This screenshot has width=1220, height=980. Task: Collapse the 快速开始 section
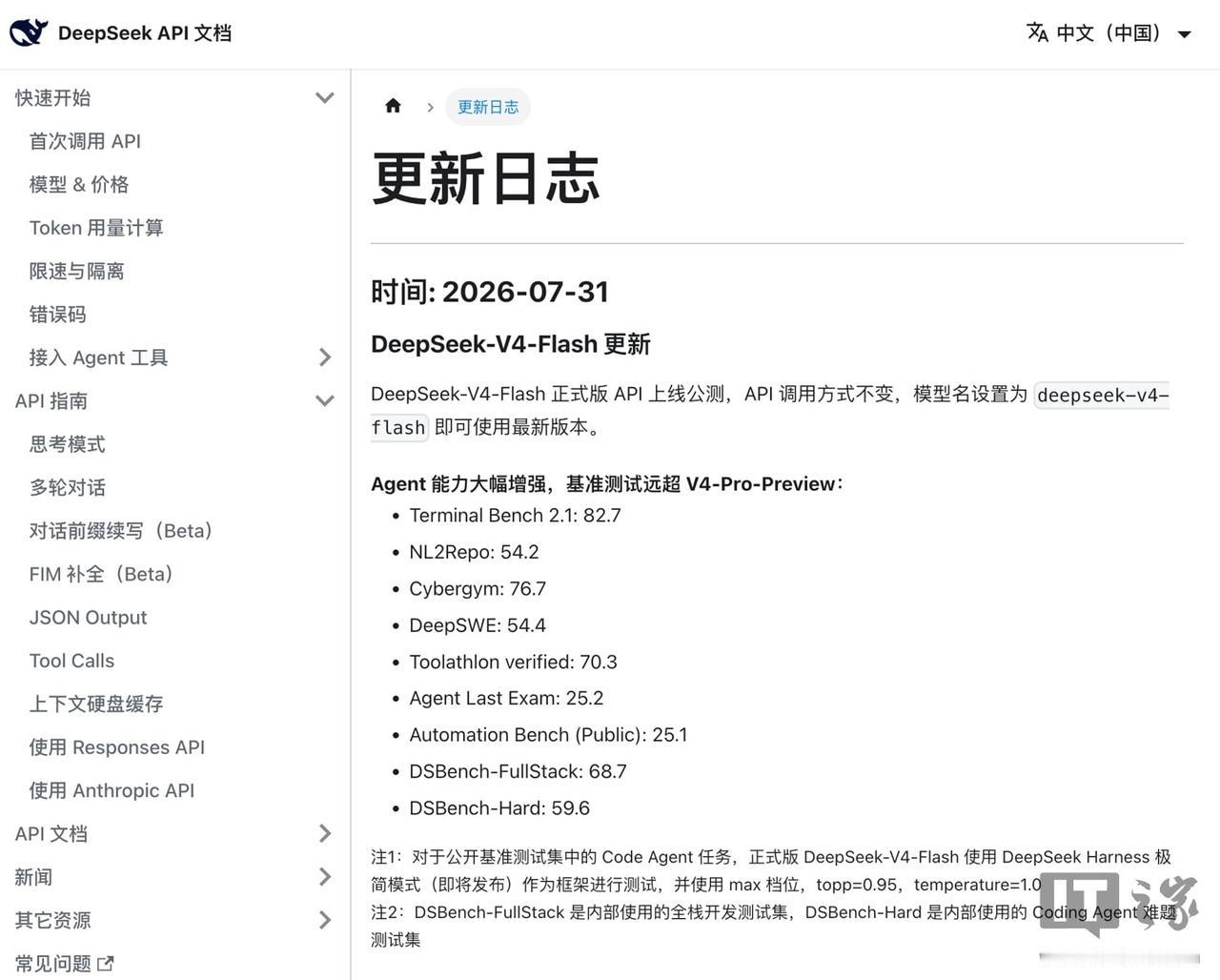325,97
